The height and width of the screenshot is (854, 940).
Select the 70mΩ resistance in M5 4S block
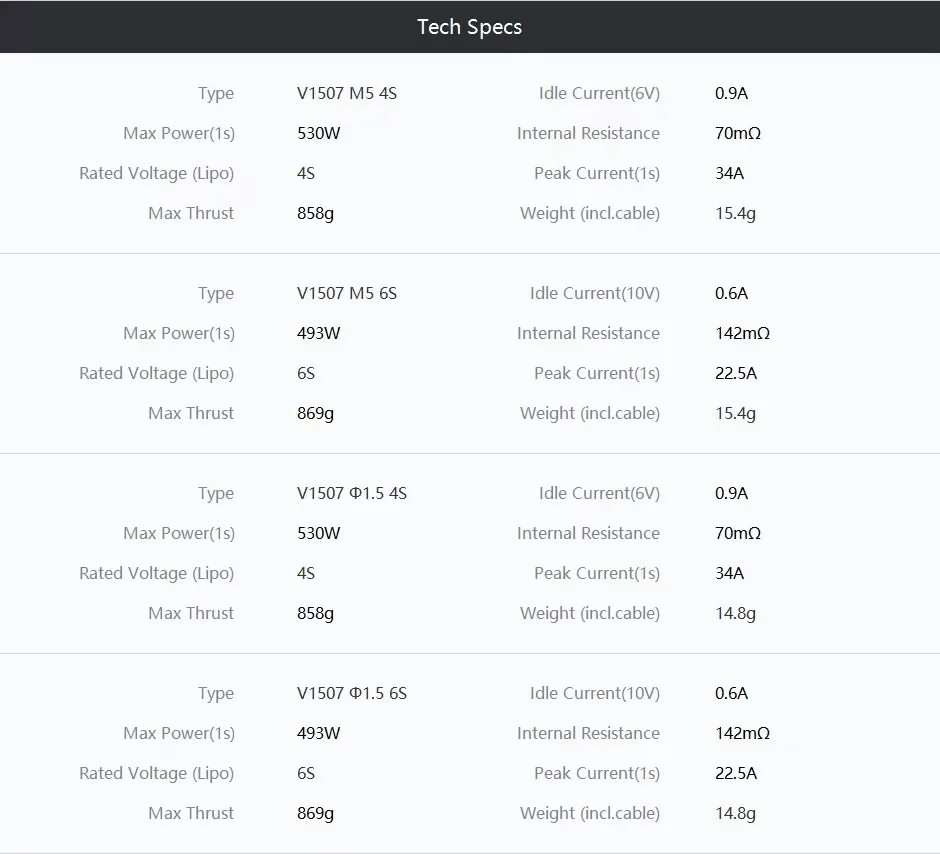pyautogui.click(x=738, y=133)
